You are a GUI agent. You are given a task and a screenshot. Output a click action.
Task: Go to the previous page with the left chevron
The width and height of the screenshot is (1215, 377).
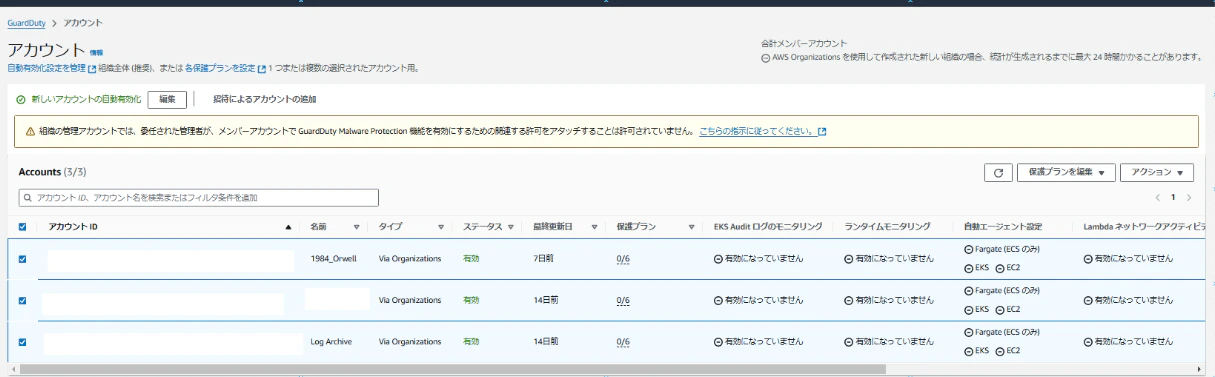click(x=1158, y=197)
